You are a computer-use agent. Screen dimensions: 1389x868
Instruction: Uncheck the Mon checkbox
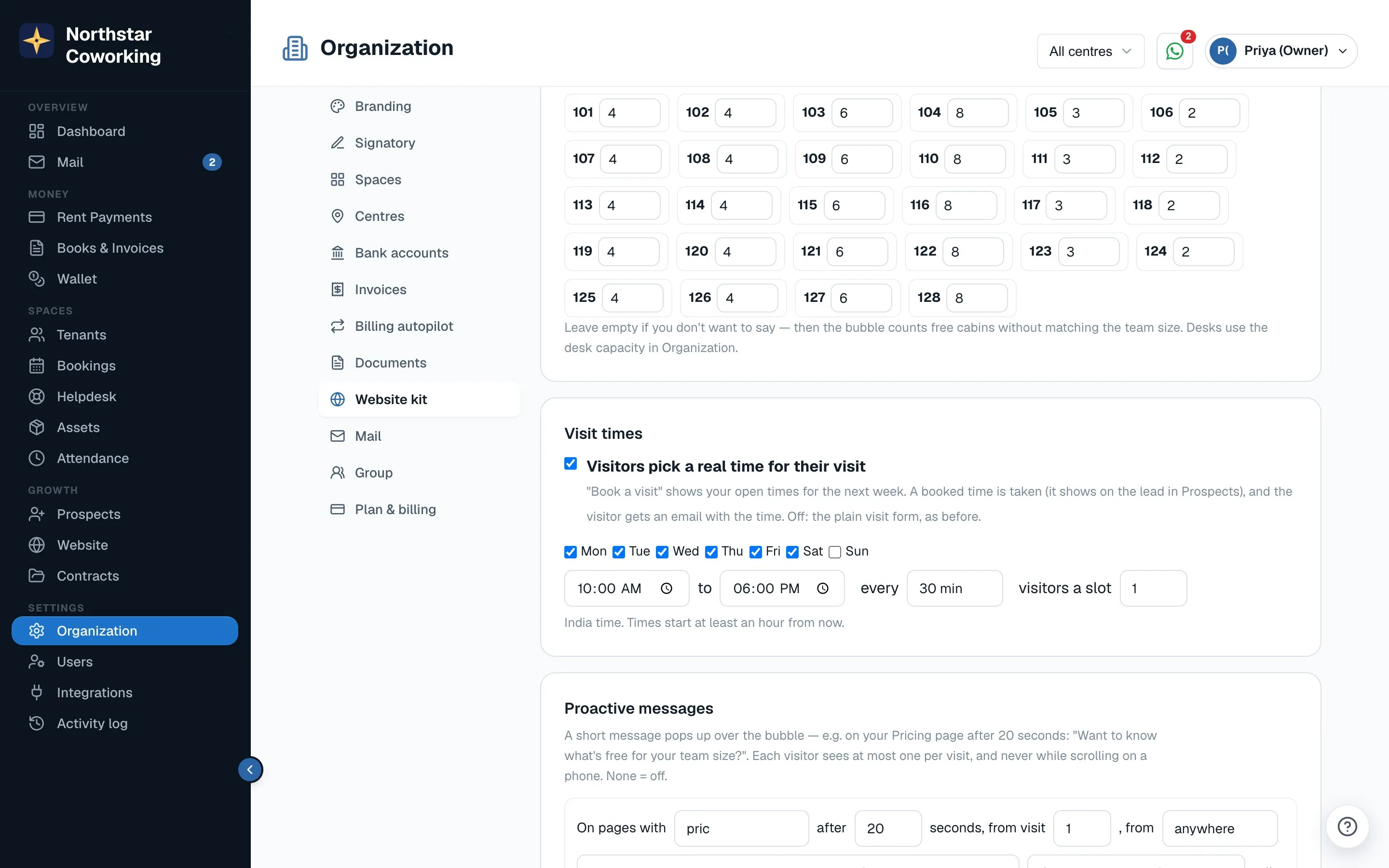click(x=571, y=552)
